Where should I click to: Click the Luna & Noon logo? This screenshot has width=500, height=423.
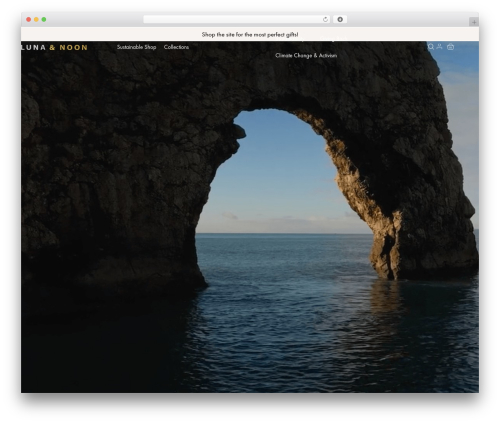click(54, 47)
